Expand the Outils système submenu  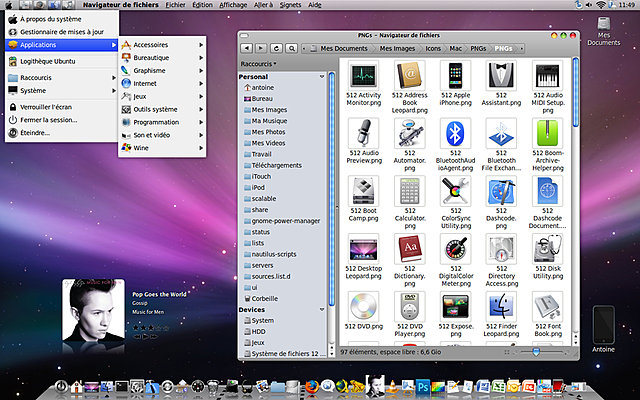tap(162, 109)
